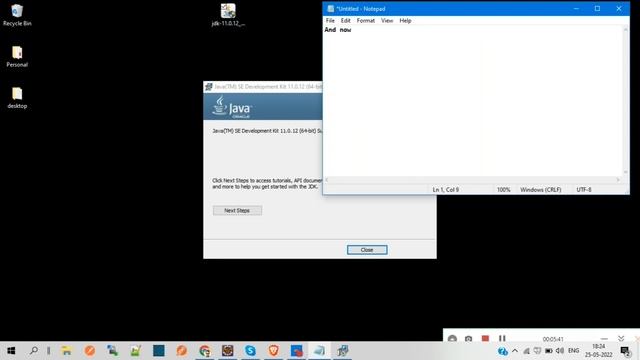The height and width of the screenshot is (360, 640).
Task: Open Notepad View menu
Action: click(x=387, y=20)
